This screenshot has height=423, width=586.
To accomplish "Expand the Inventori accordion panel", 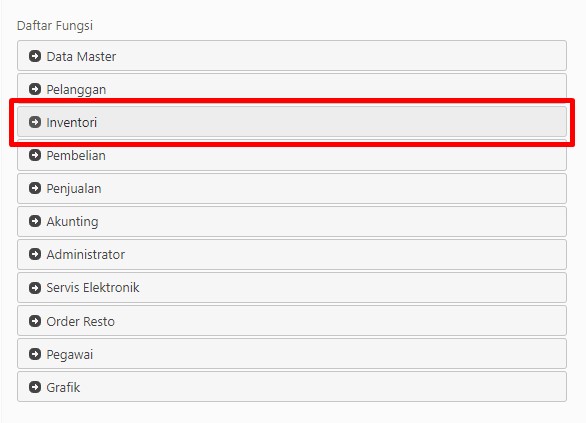I will pos(292,122).
